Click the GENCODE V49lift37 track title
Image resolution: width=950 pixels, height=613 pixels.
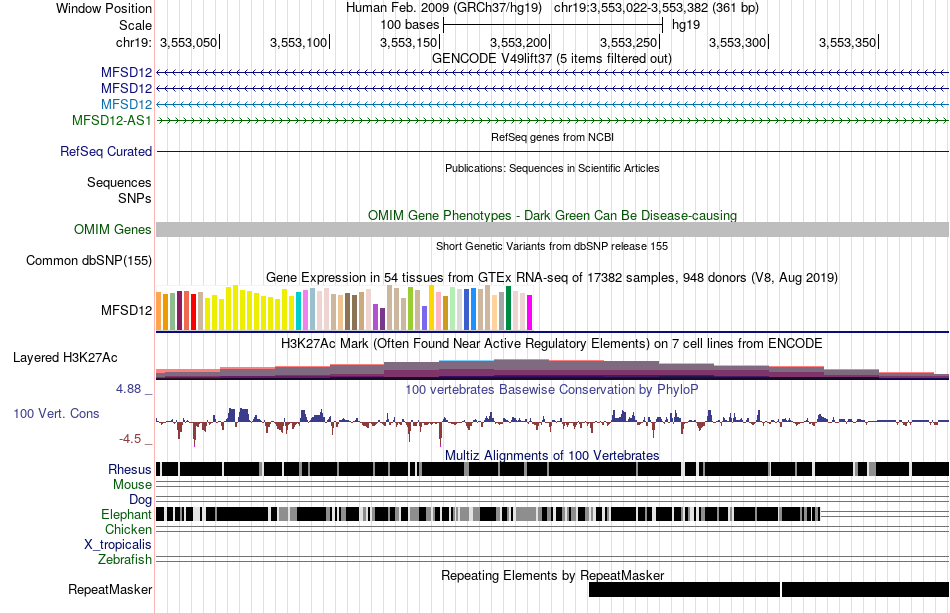click(x=551, y=58)
